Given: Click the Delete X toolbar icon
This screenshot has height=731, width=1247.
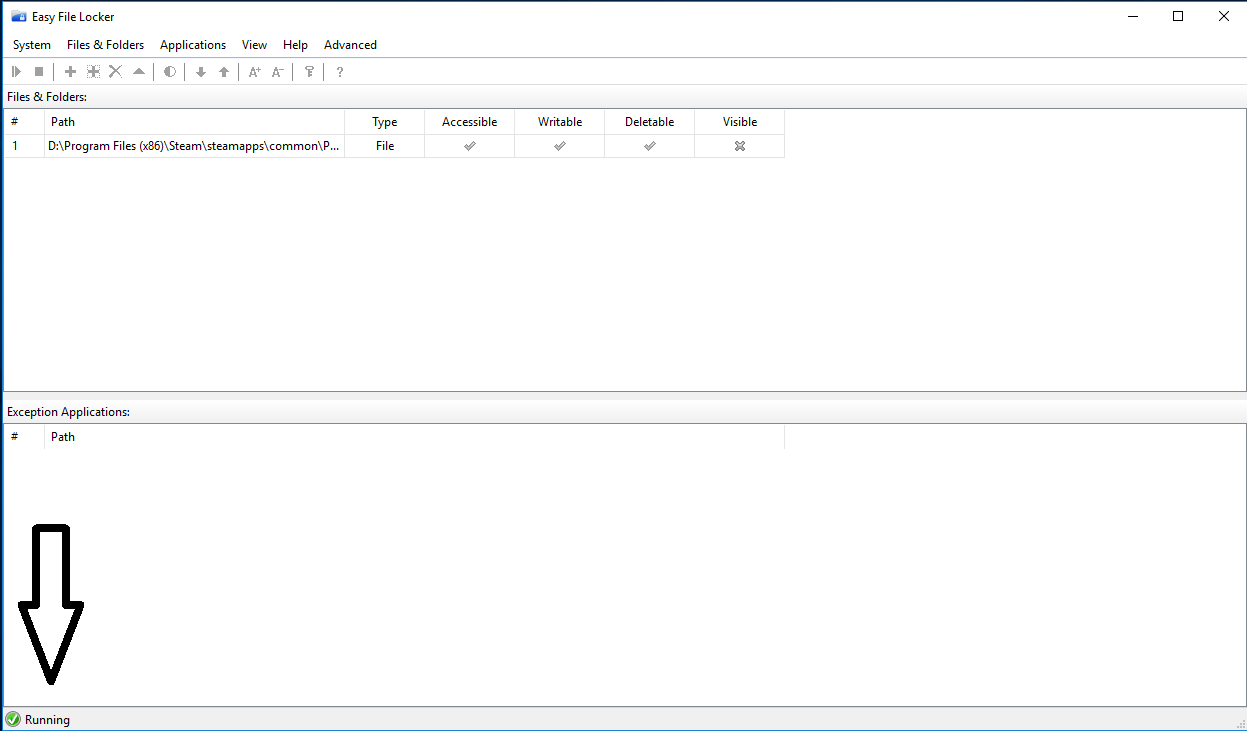Looking at the screenshot, I should coord(115,72).
